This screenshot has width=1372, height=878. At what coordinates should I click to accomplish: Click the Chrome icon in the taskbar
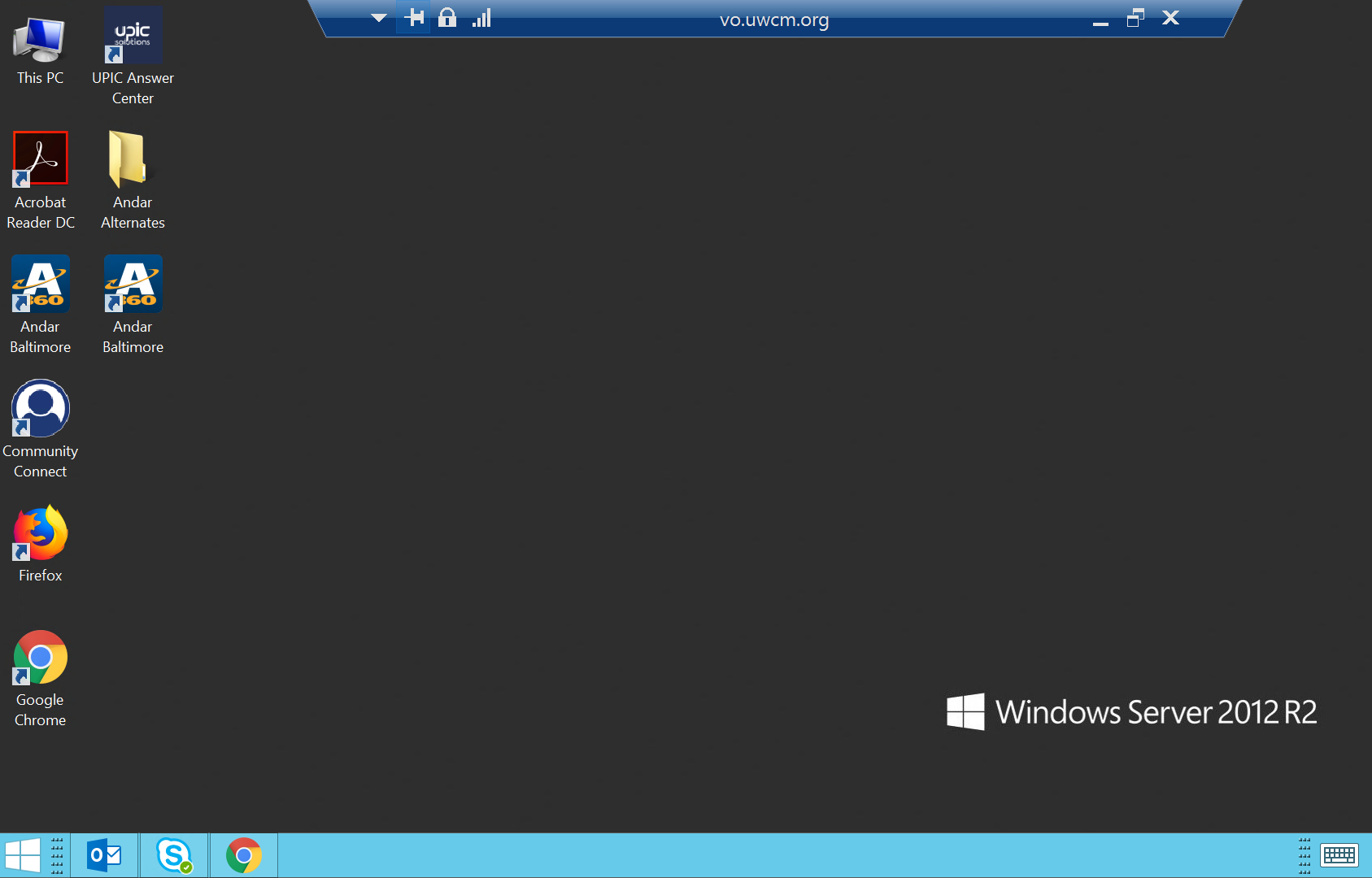point(244,855)
